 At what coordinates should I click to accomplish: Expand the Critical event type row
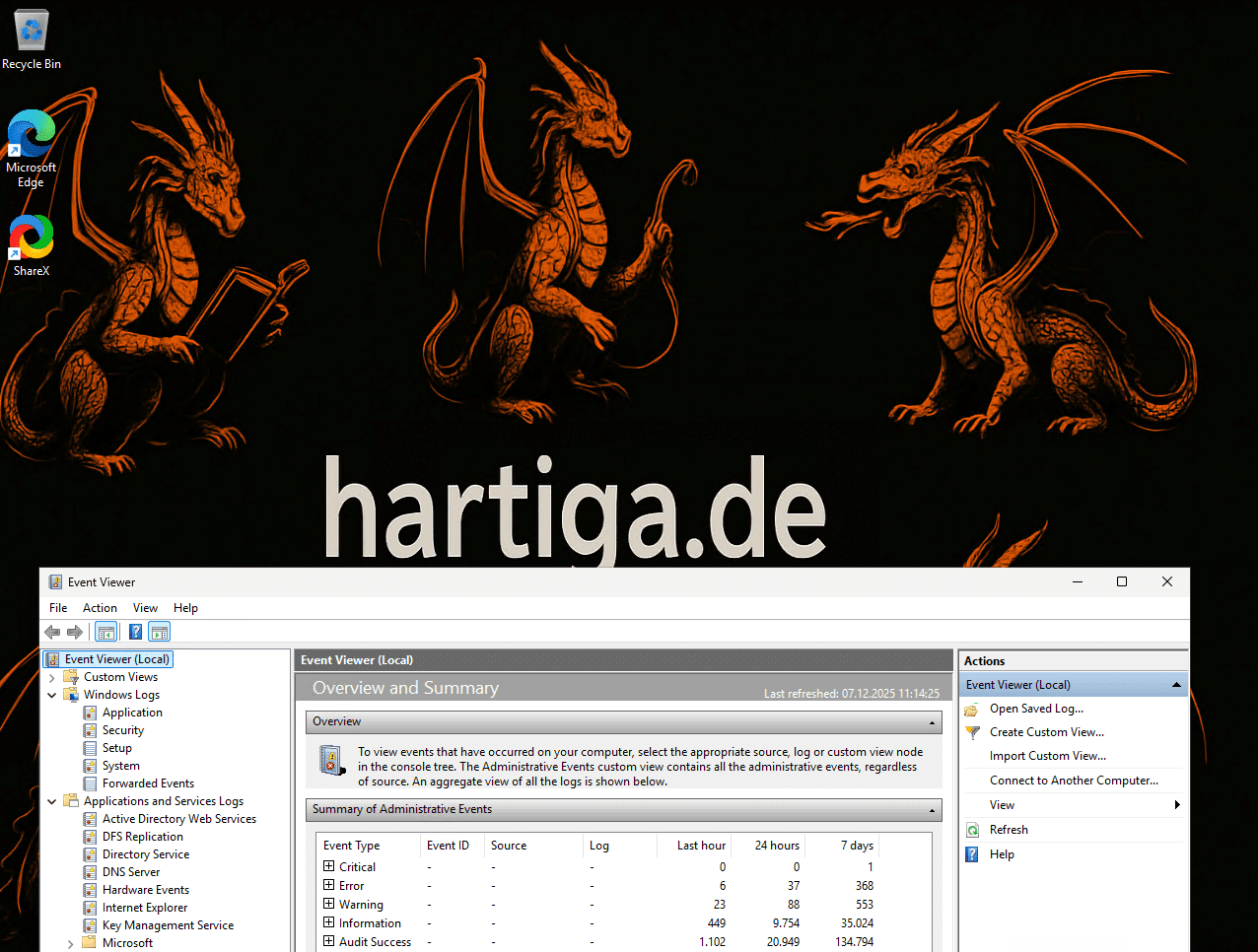coord(328,866)
